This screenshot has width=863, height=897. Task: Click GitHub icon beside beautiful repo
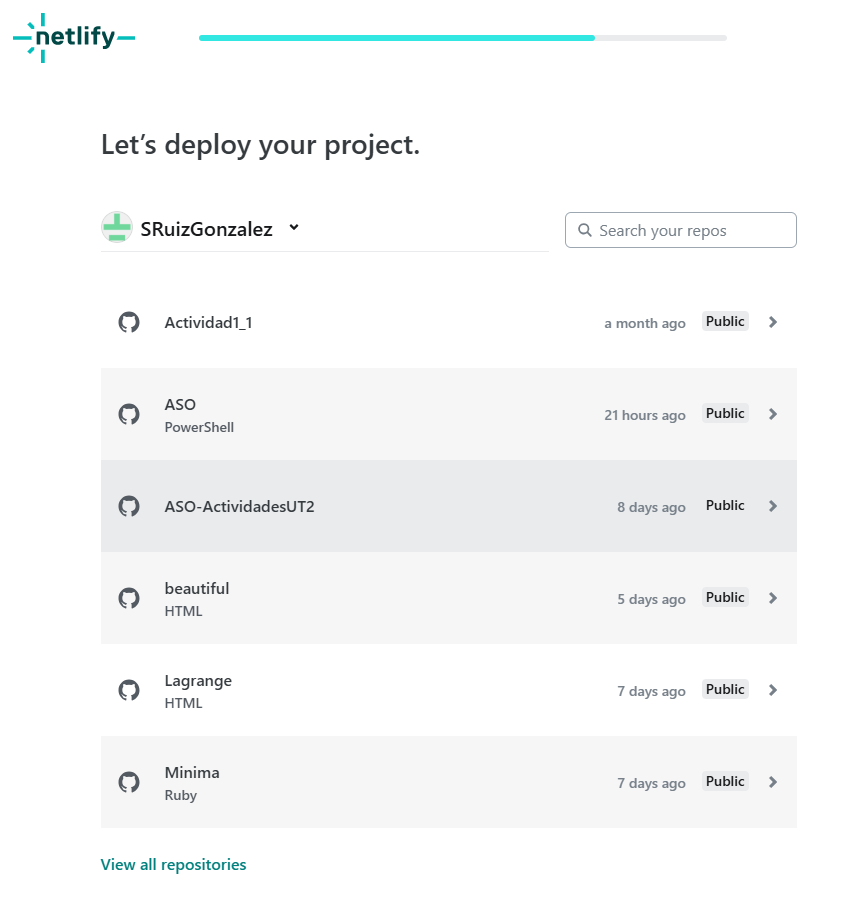(x=129, y=598)
